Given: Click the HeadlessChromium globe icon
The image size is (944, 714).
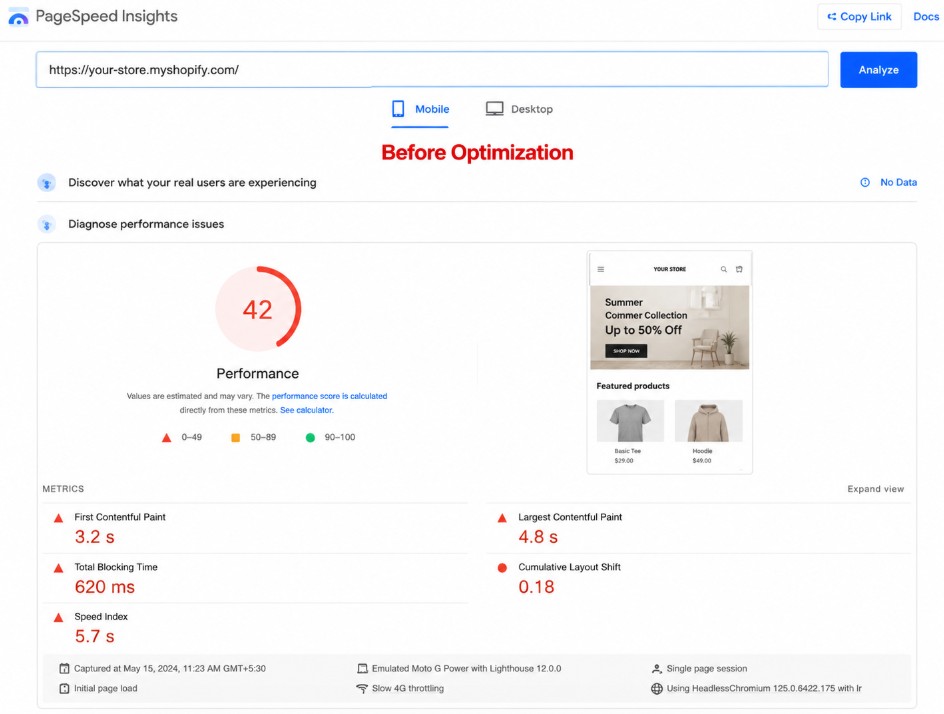Looking at the screenshot, I should click(656, 688).
